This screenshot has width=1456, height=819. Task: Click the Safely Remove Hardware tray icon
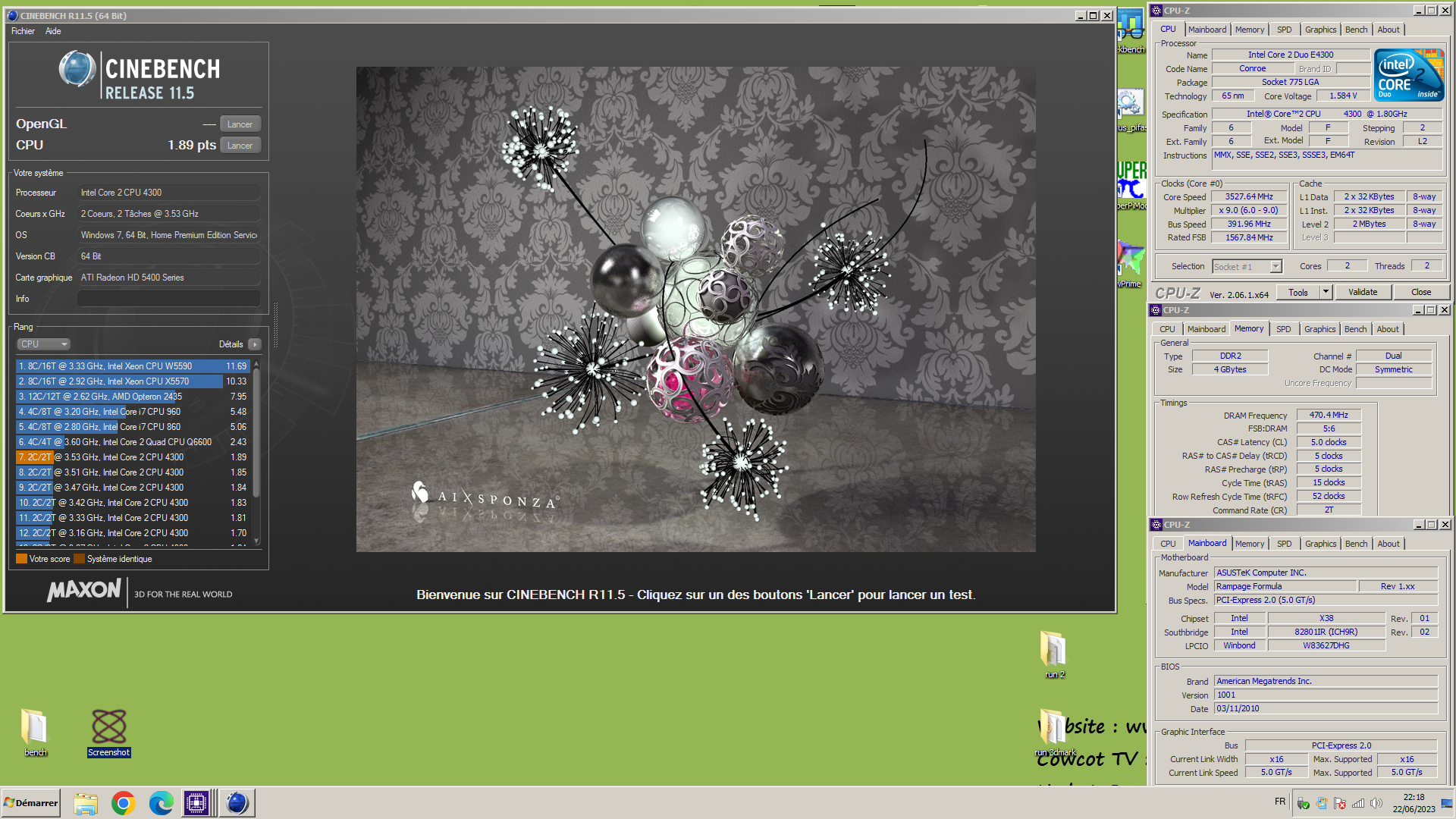coord(1304,803)
